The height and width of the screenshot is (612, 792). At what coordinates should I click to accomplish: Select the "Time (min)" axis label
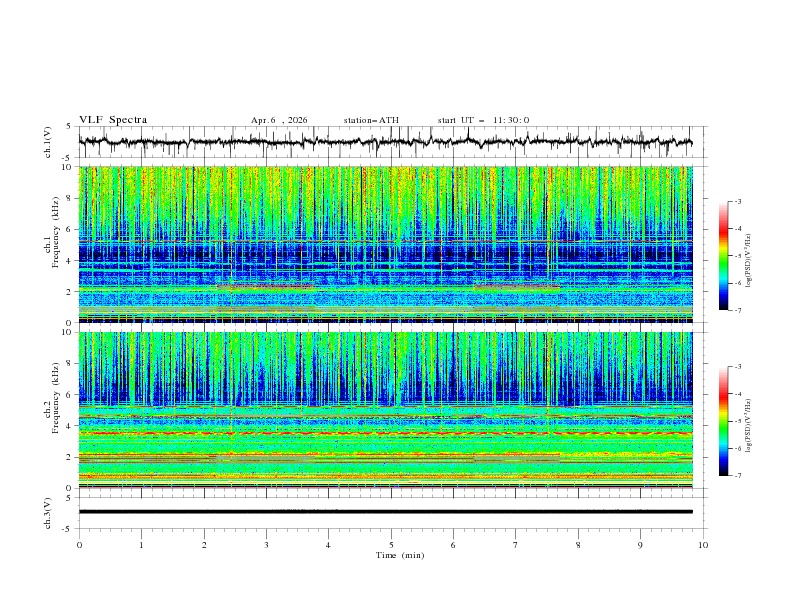(x=400, y=555)
